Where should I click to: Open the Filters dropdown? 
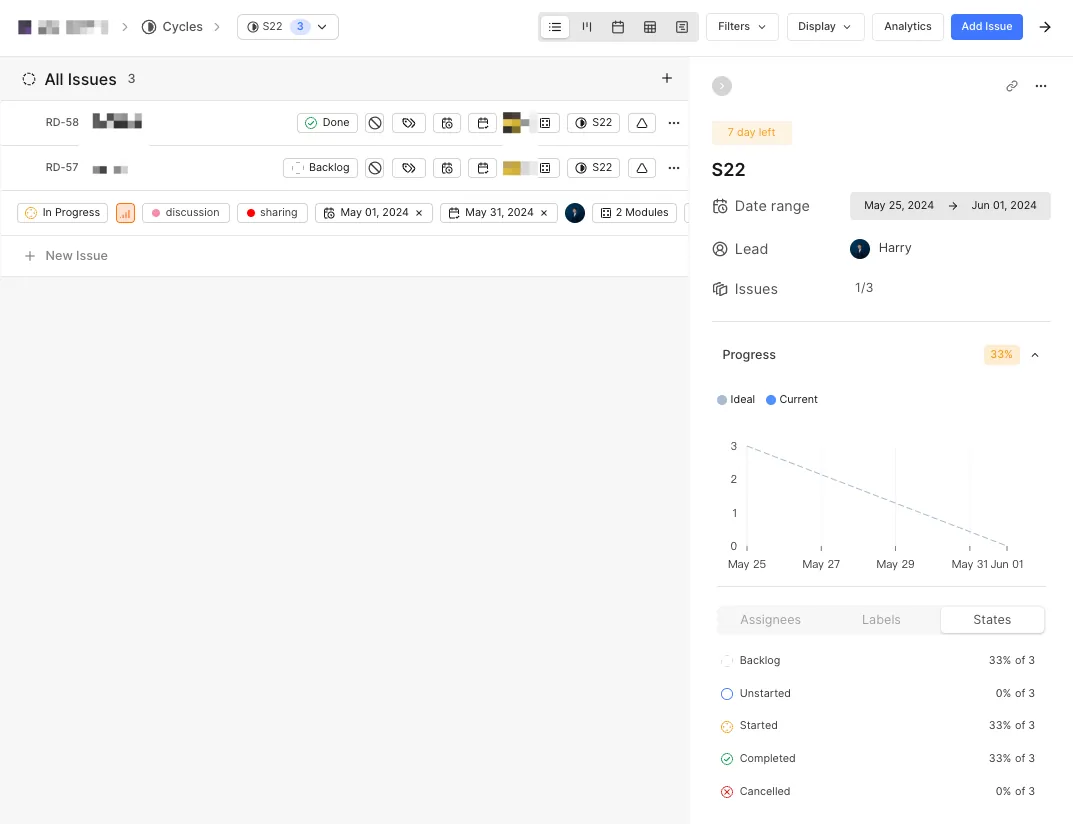tap(742, 27)
